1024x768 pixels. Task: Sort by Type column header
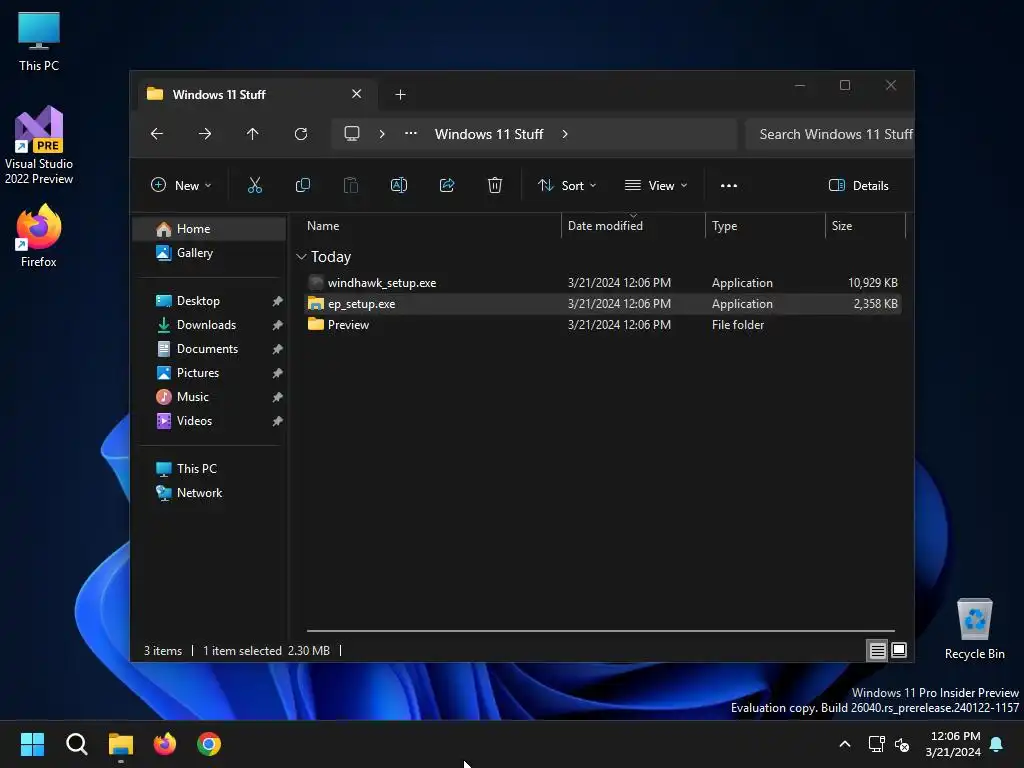point(765,226)
